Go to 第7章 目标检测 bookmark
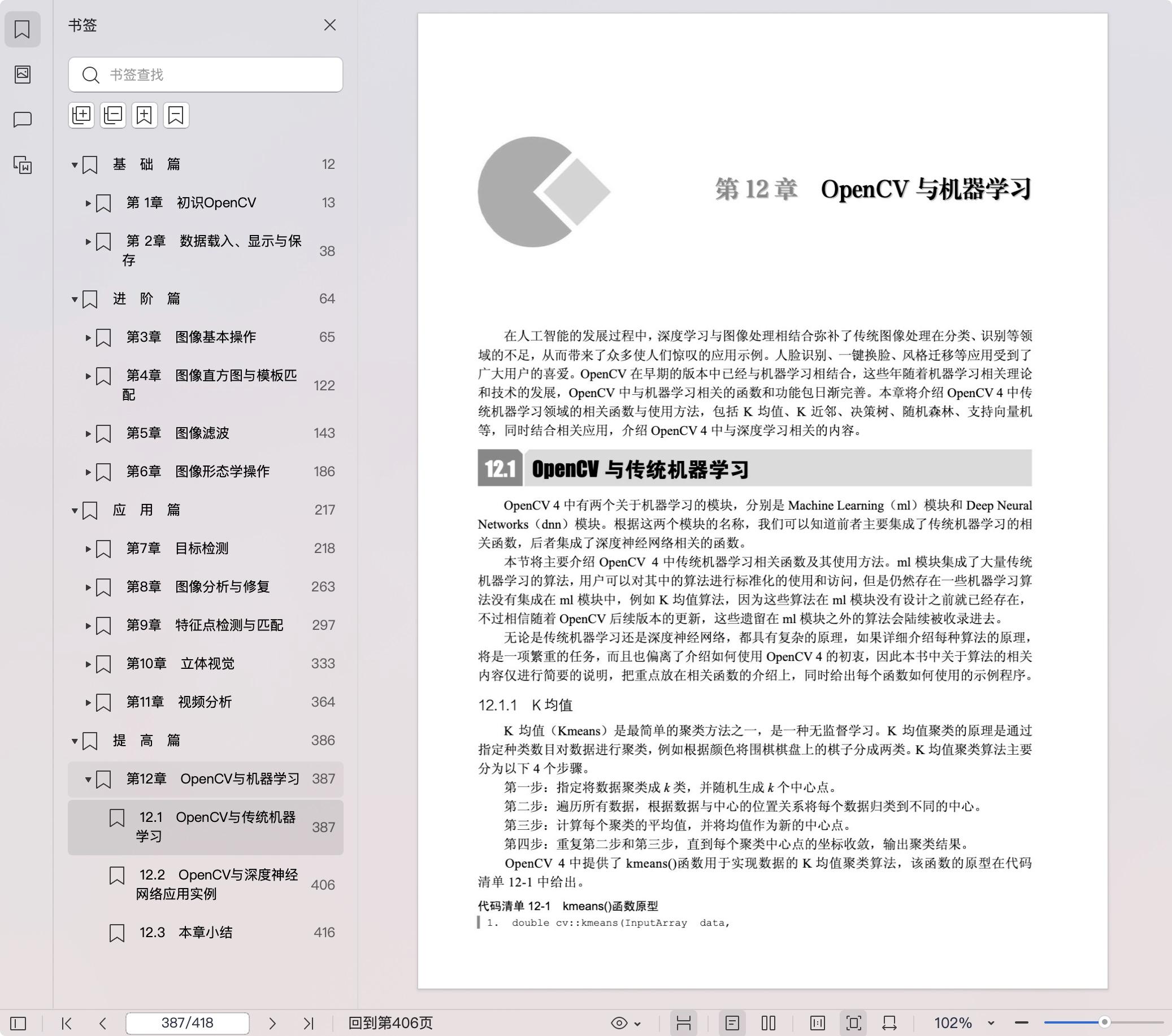Viewport: 1172px width, 1036px height. pyautogui.click(x=177, y=548)
